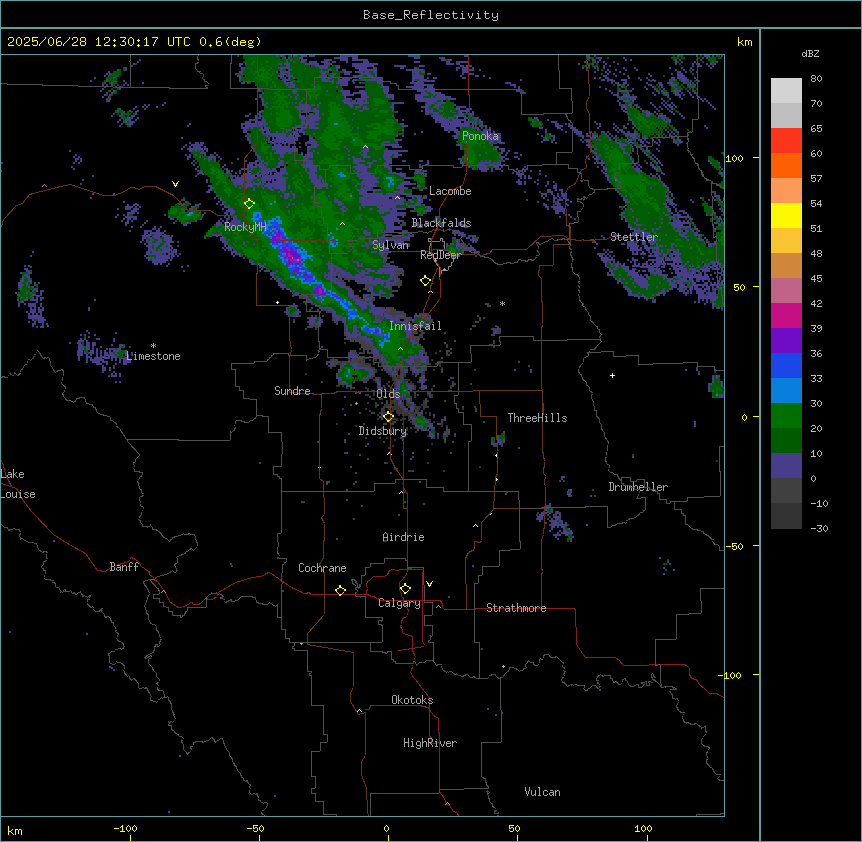Click the yellow diamond marker below Cochrane

coord(340,590)
